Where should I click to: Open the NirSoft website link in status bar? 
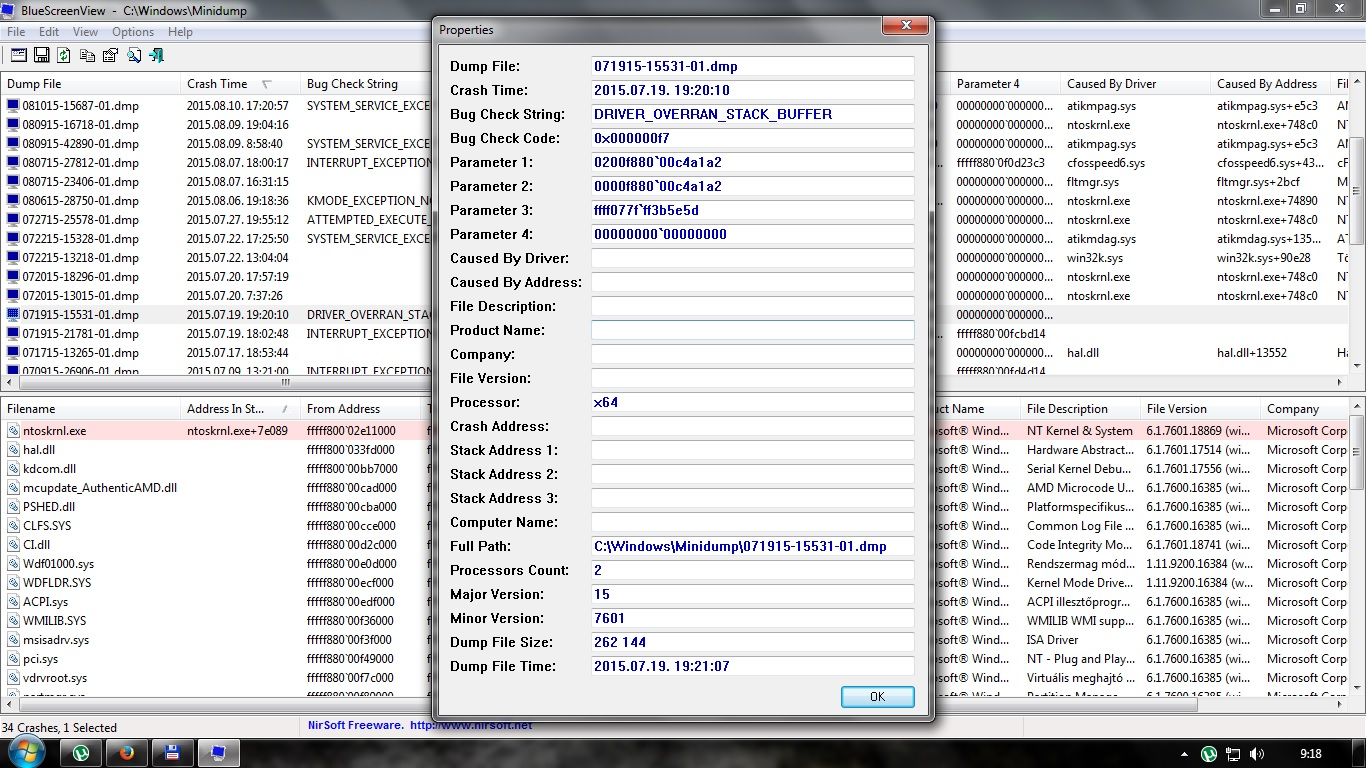[470, 725]
